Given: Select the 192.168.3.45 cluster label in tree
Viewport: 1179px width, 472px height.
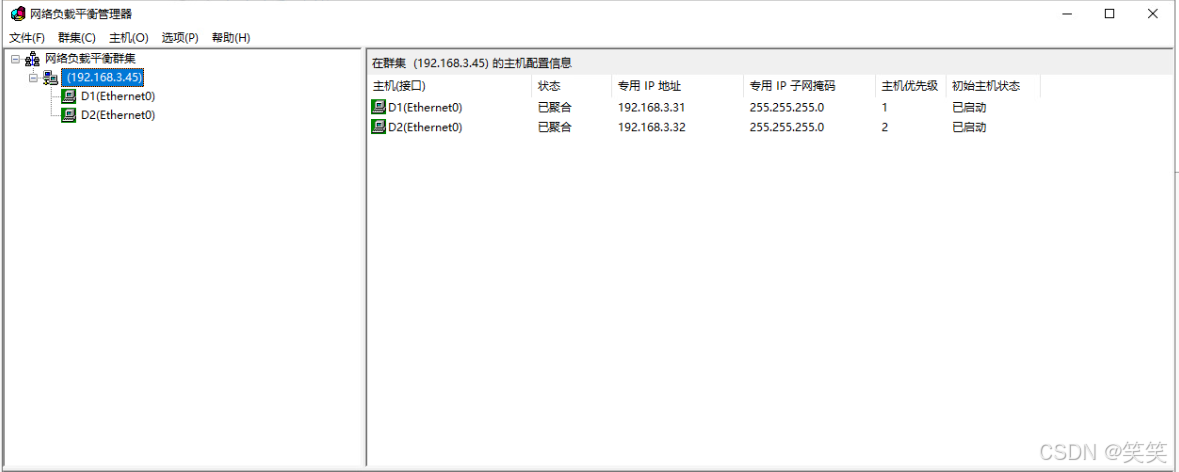Looking at the screenshot, I should [103, 77].
